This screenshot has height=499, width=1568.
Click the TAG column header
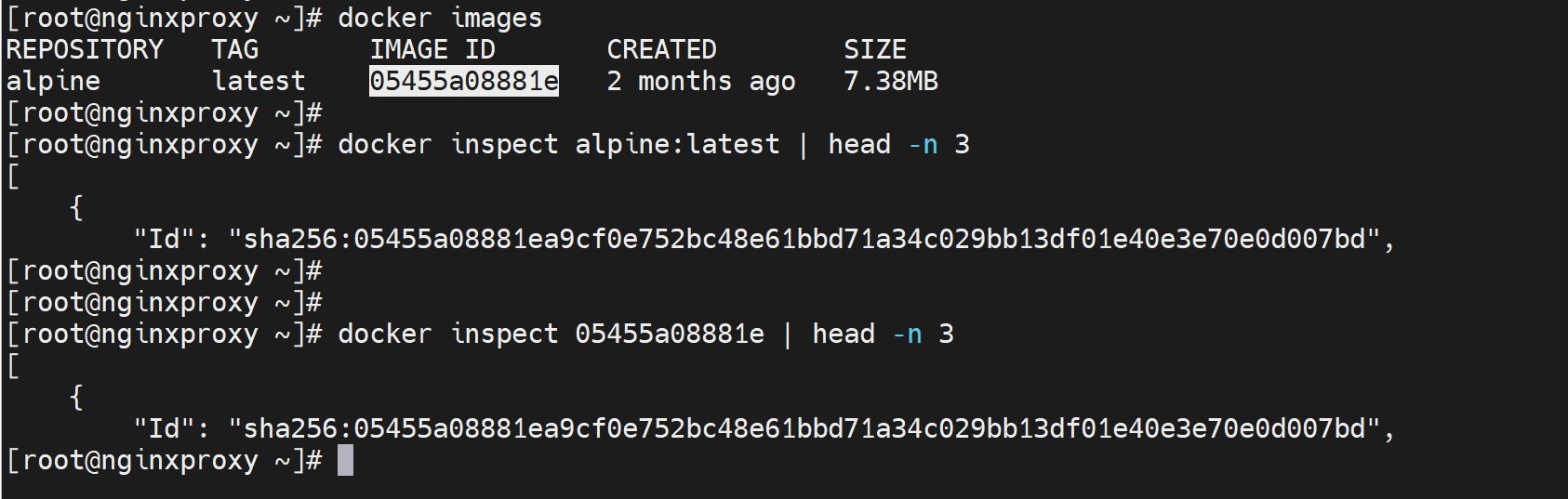point(234,50)
